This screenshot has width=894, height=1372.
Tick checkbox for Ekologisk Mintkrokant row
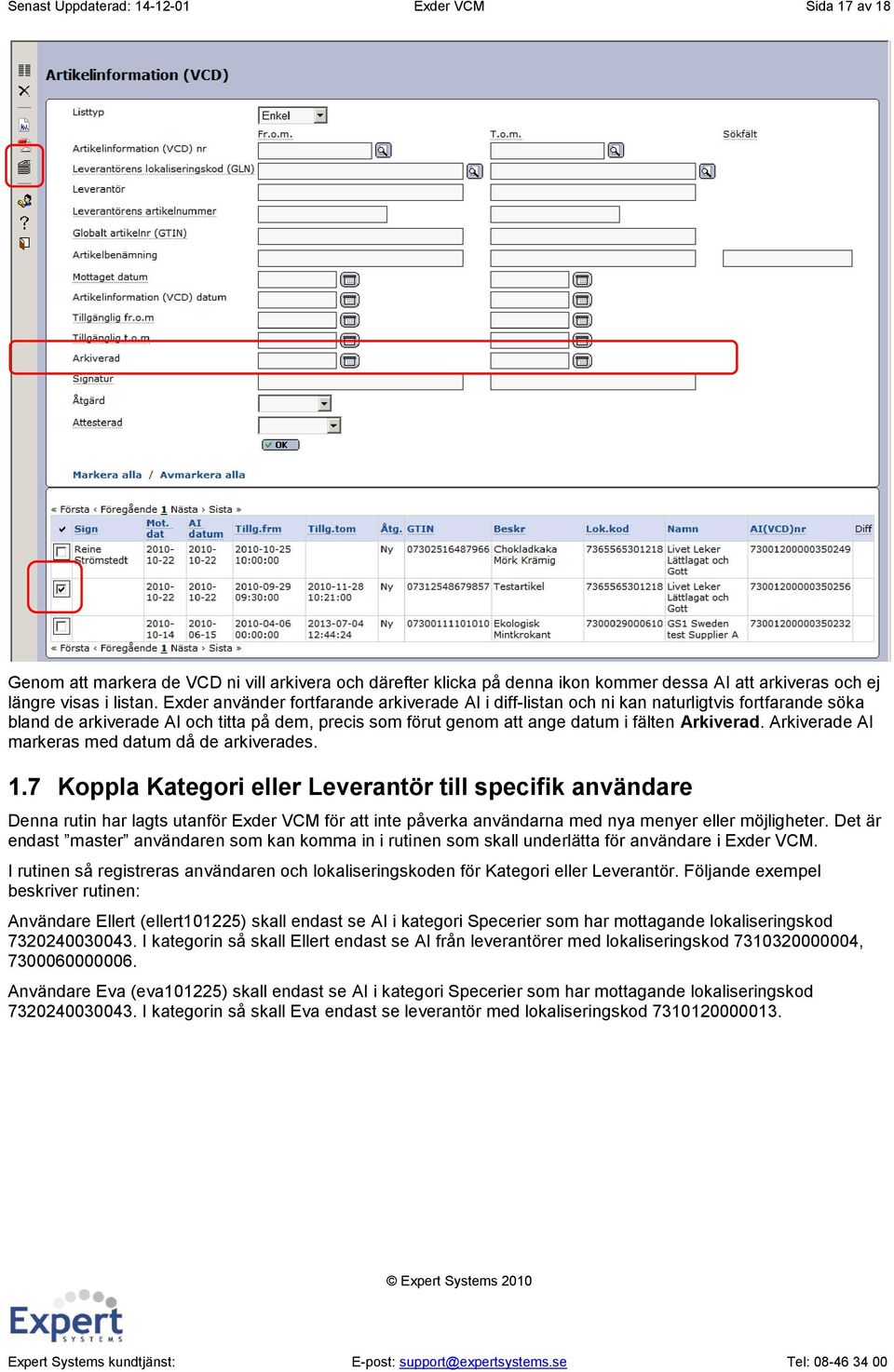pyautogui.click(x=61, y=625)
